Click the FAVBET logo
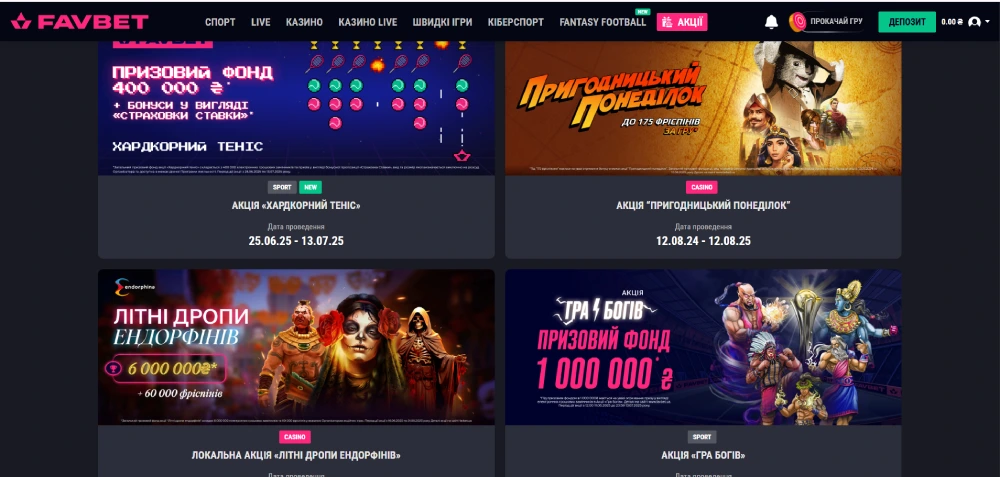1000x477 pixels. click(x=80, y=22)
